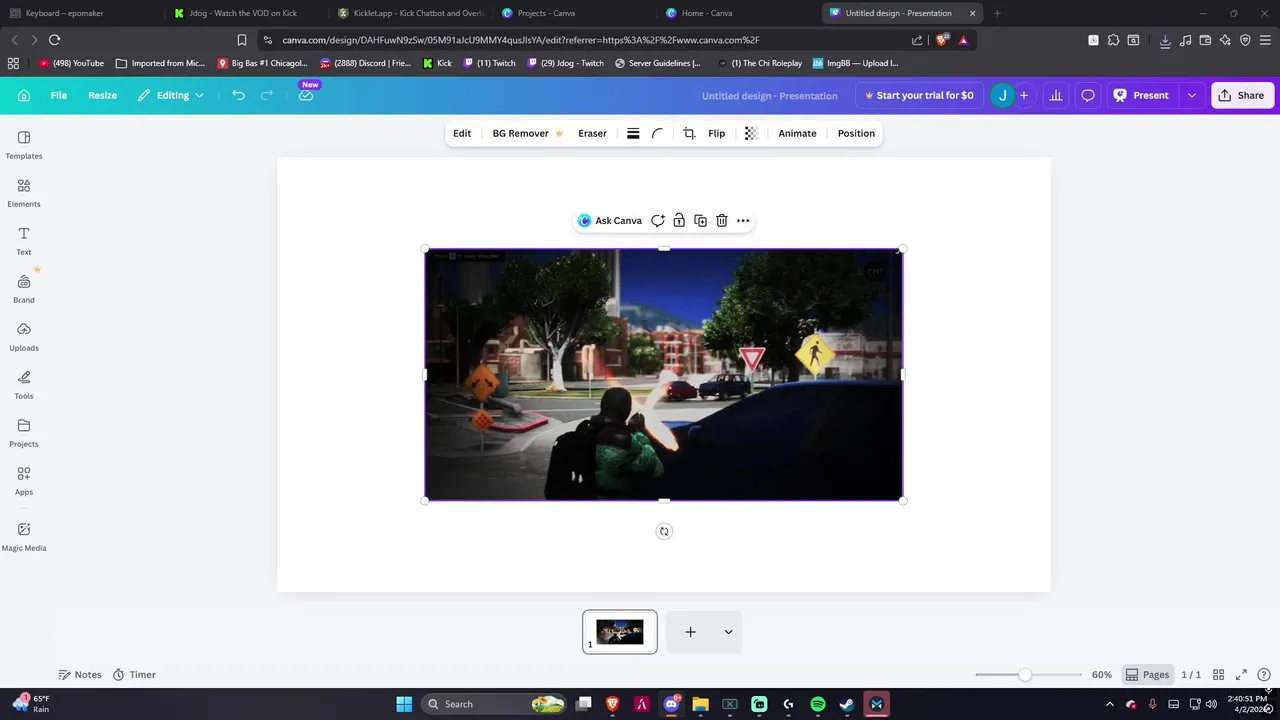Open the Text panel in the sidebar
The image size is (1280, 720).
(x=24, y=241)
